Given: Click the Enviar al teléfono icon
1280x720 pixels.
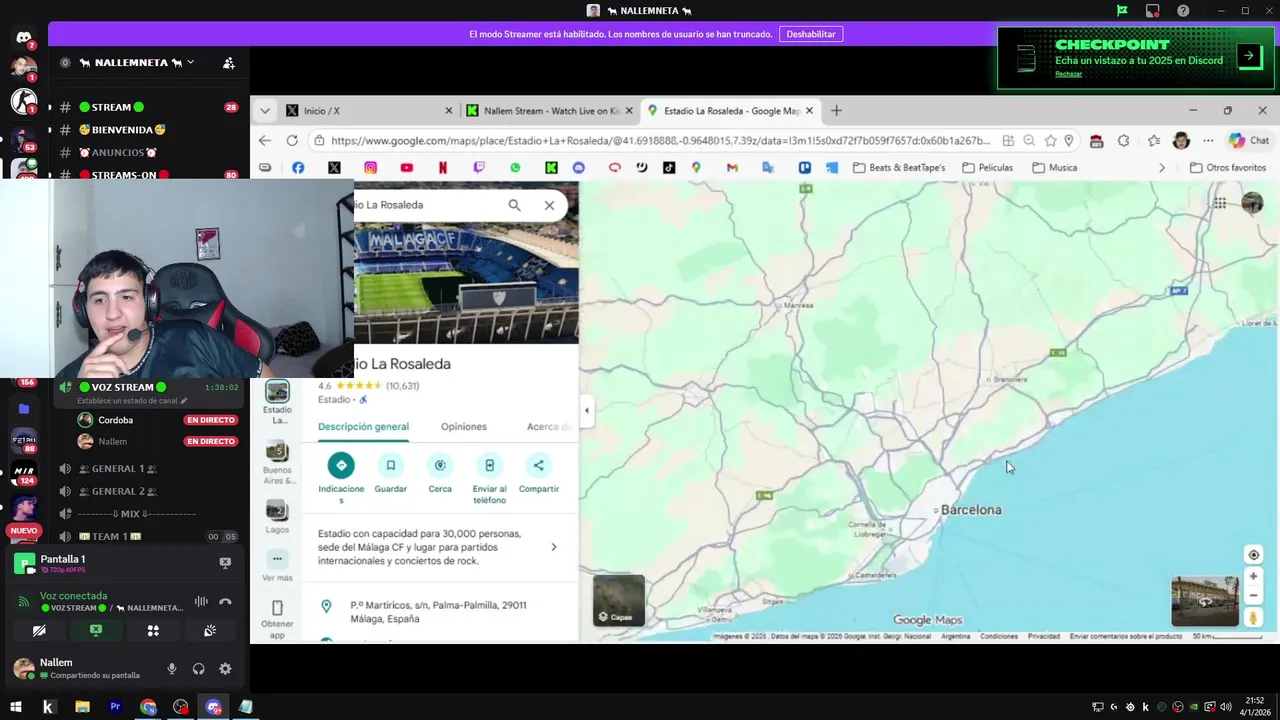Looking at the screenshot, I should coord(489,465).
